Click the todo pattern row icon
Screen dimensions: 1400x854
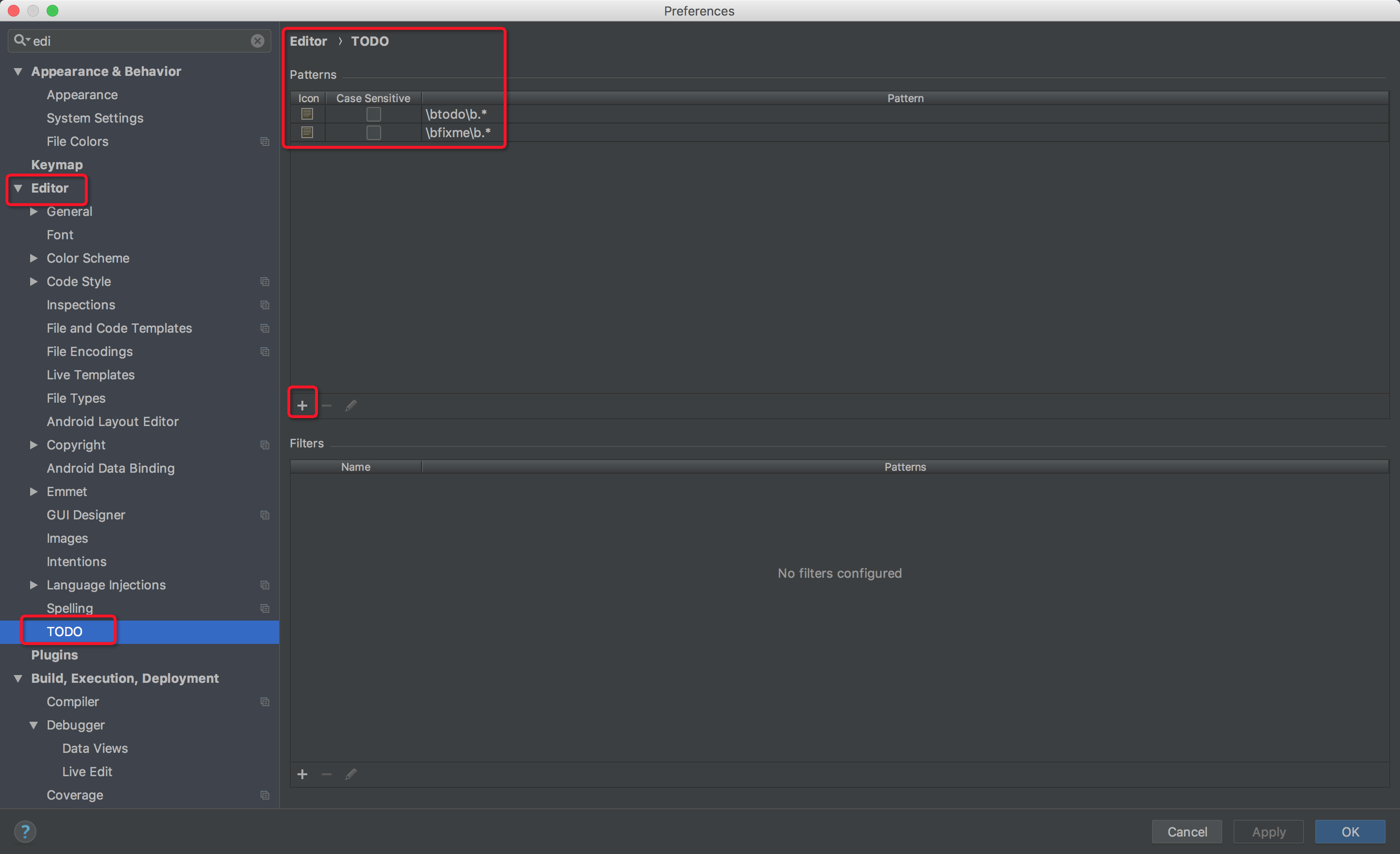(x=307, y=114)
